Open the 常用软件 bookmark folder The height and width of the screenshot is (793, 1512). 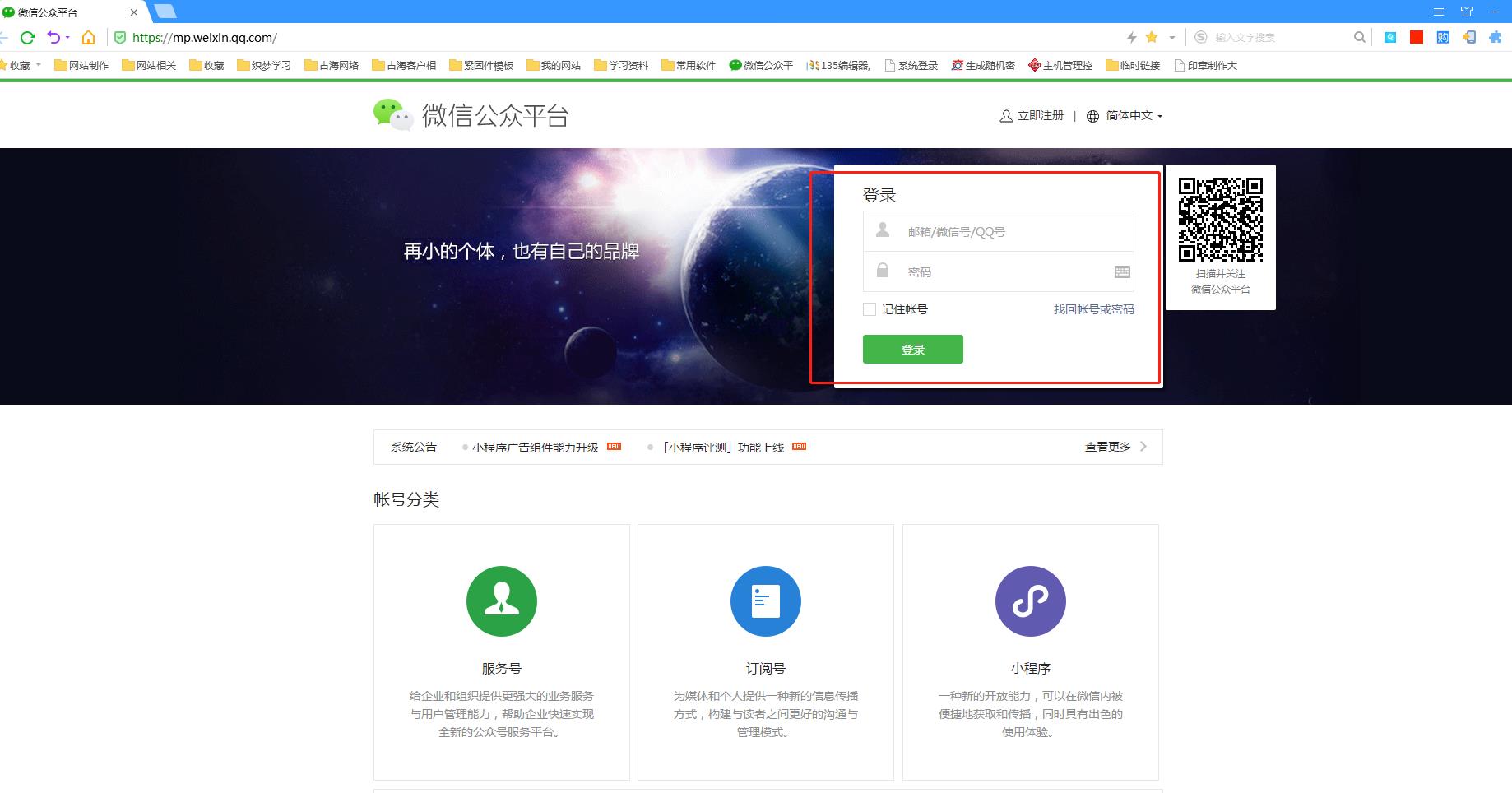(689, 65)
